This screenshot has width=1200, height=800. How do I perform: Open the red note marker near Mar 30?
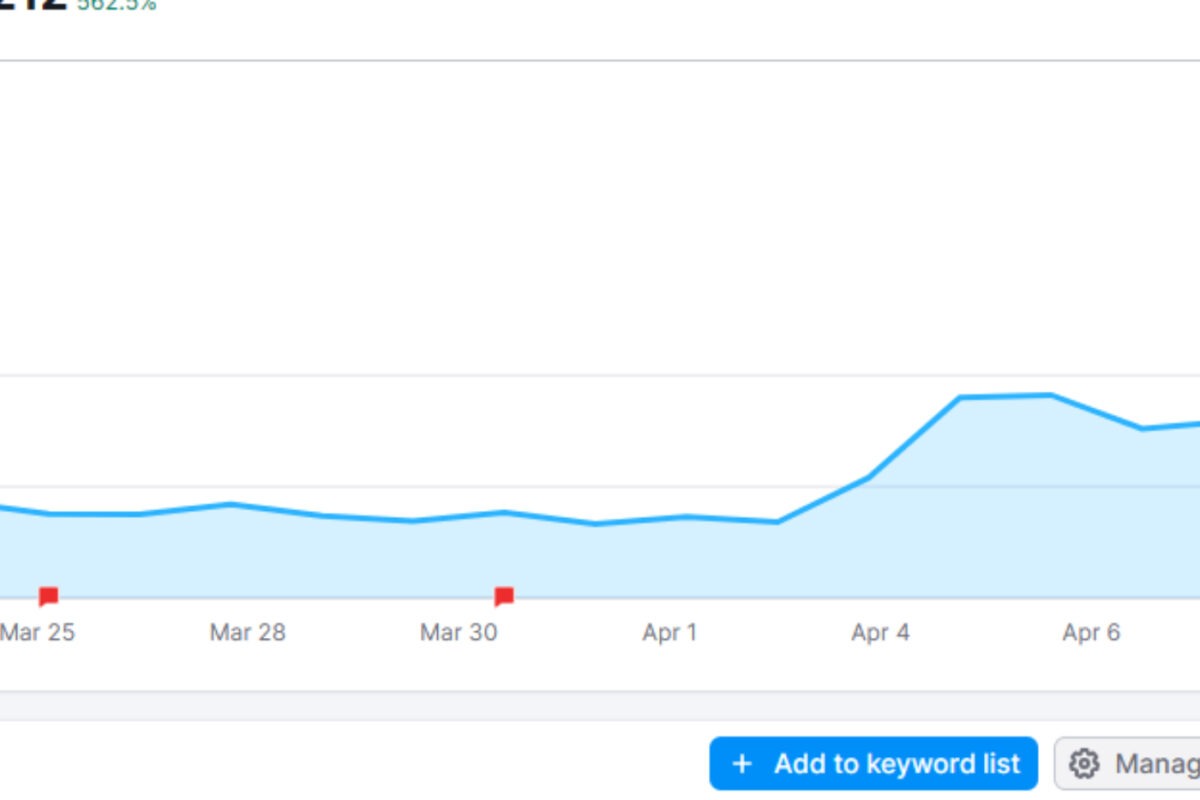[504, 596]
